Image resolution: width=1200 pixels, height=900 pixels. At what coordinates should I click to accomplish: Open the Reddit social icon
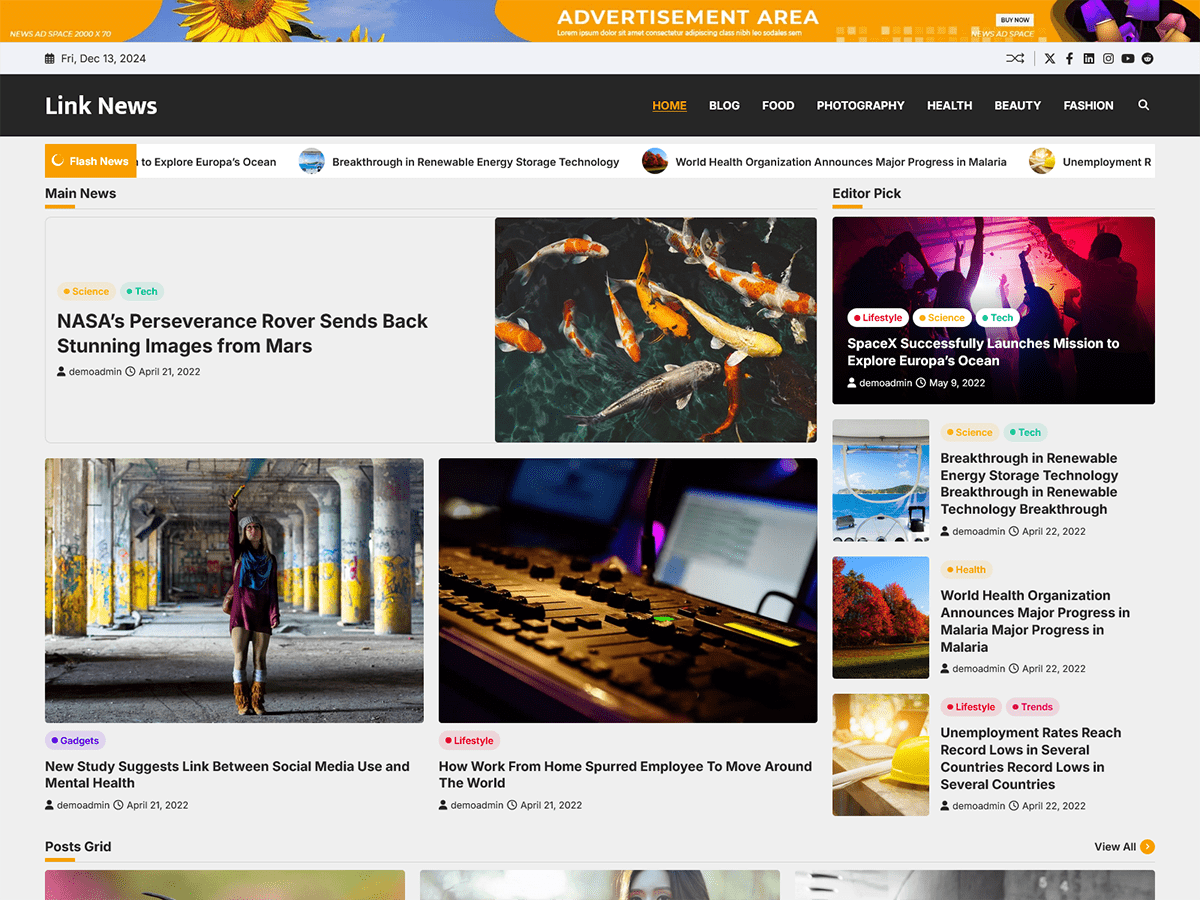point(1147,58)
